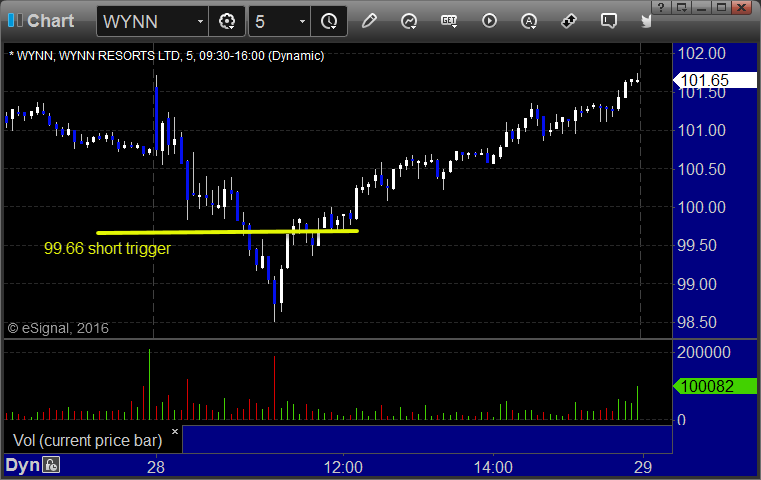Open the gear symbol settings icon
This screenshot has width=761, height=480.
pos(227,21)
